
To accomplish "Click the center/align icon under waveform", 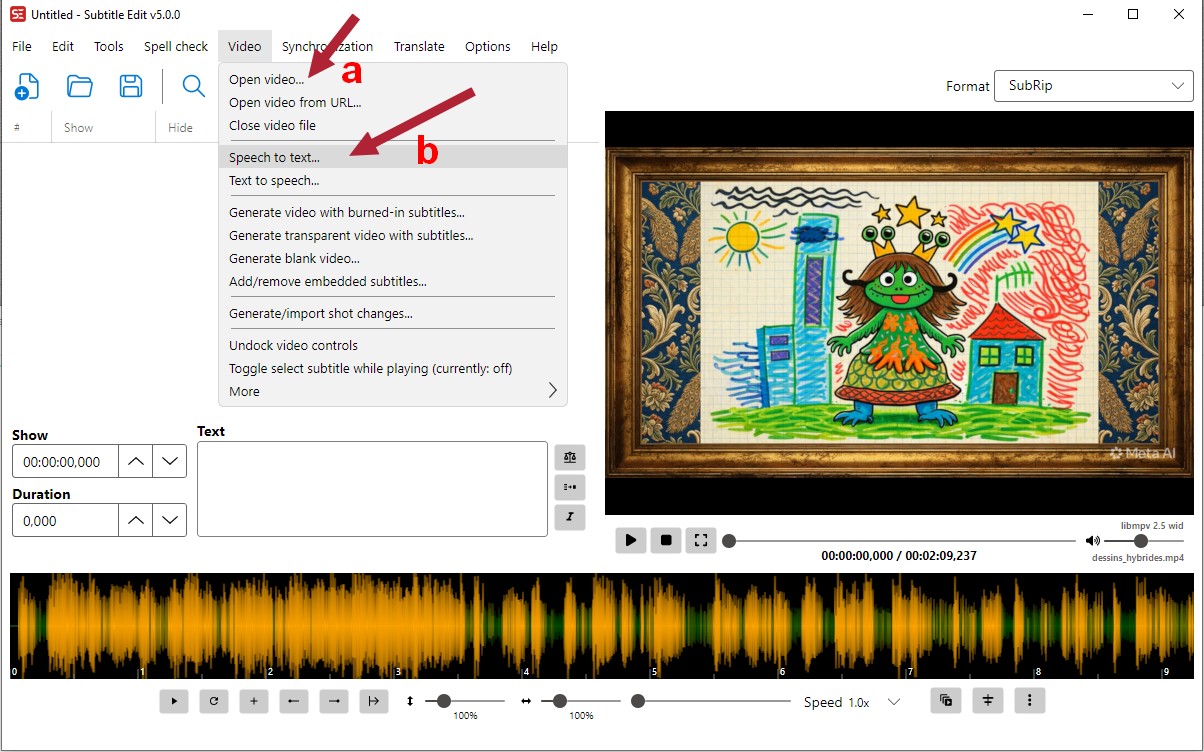I will point(988,700).
